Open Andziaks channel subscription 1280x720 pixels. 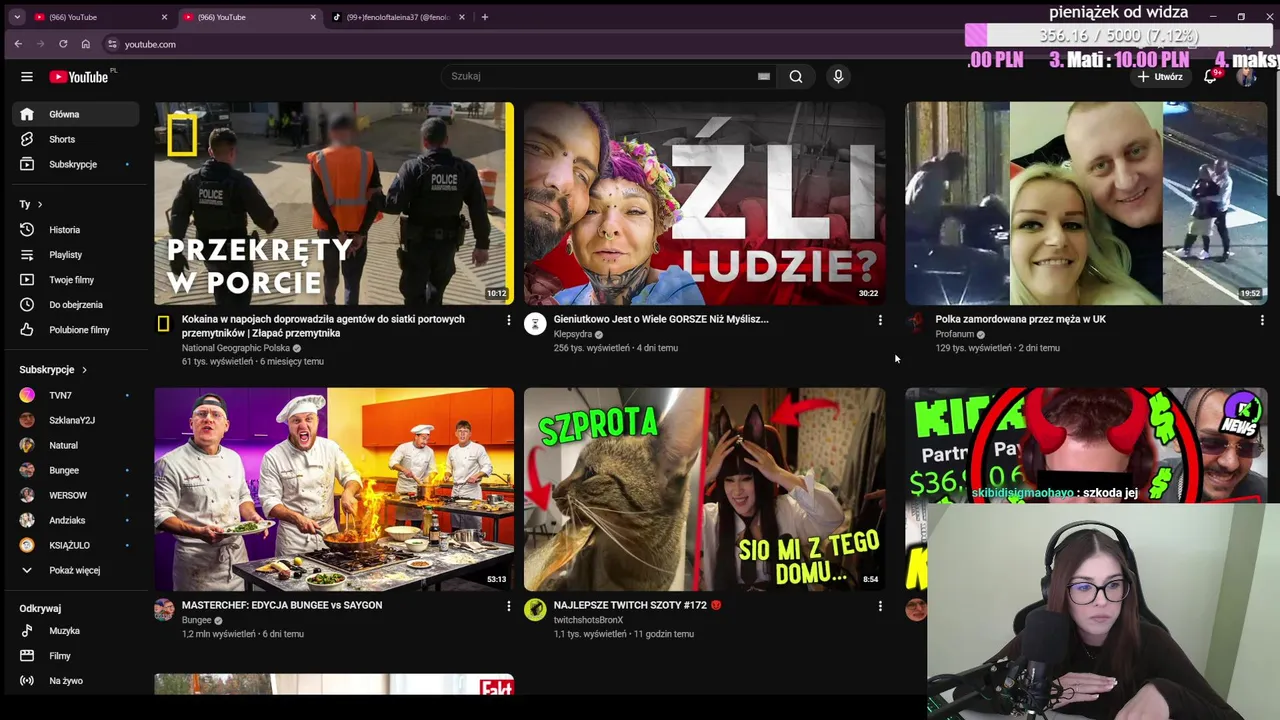click(x=76, y=520)
